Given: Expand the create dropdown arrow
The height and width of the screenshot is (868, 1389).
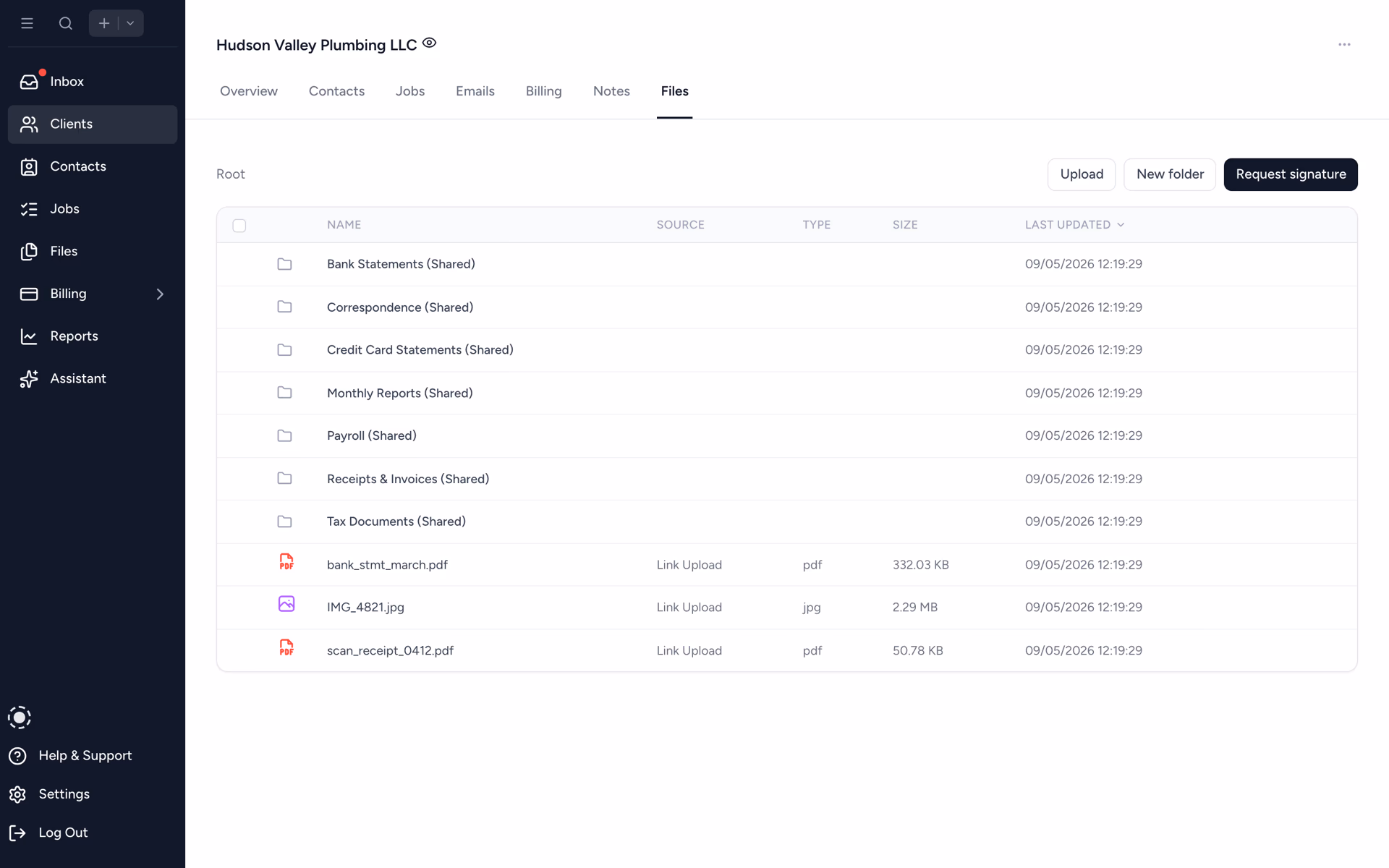Looking at the screenshot, I should pos(131,23).
